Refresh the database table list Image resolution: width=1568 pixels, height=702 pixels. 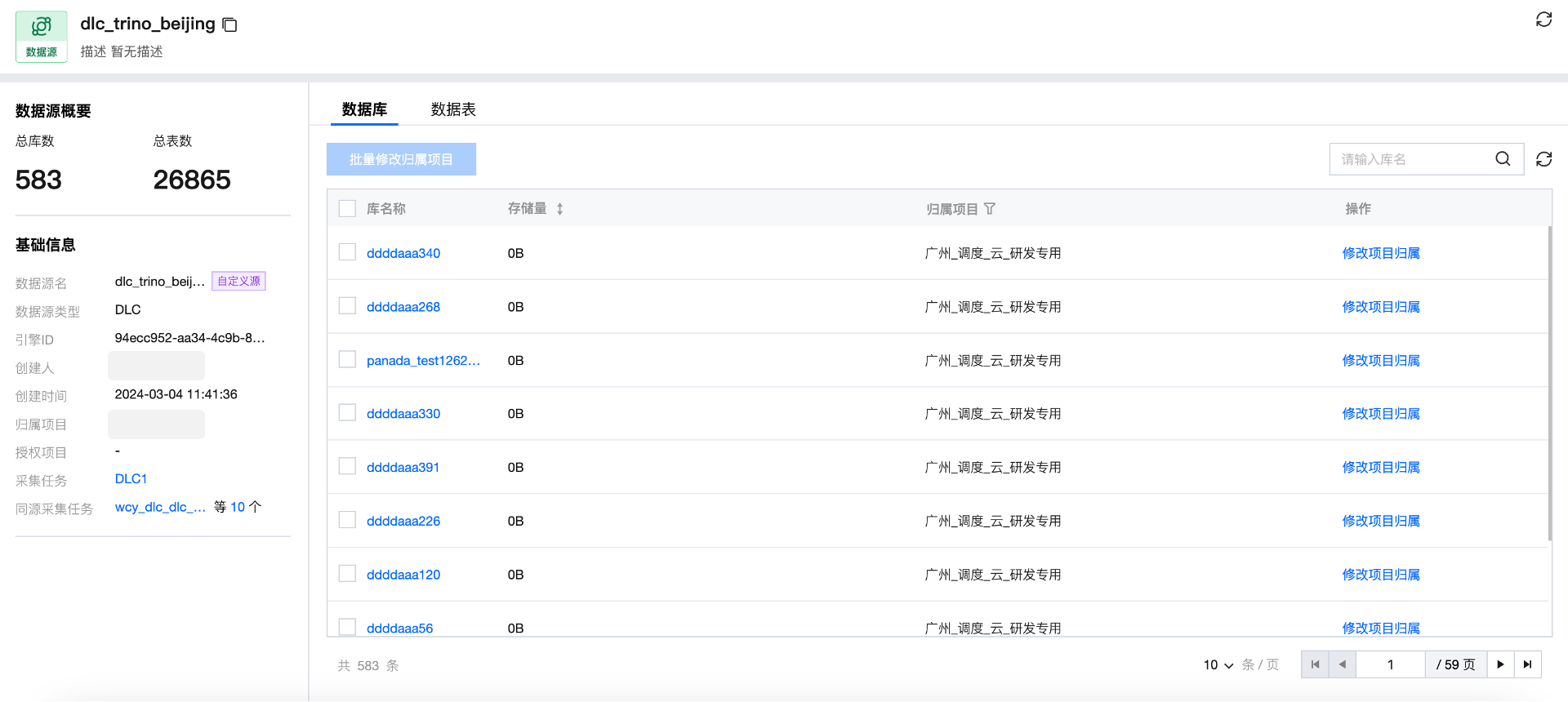(1543, 159)
